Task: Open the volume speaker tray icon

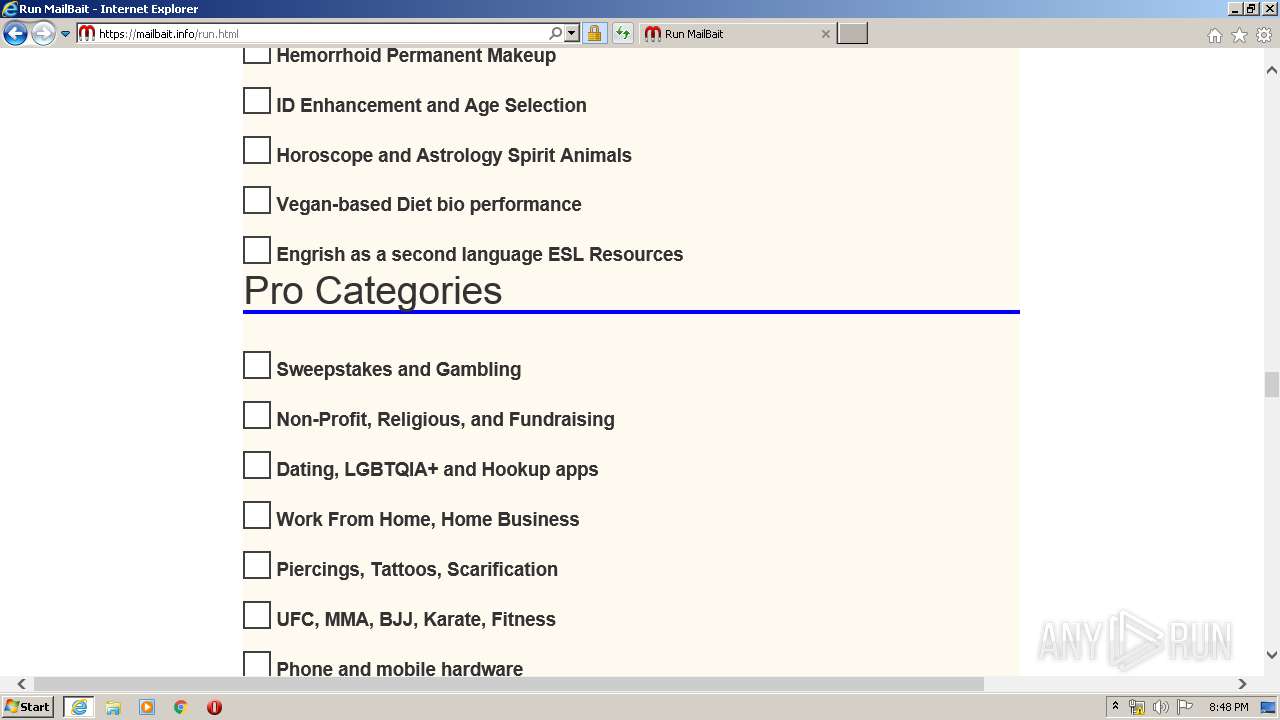Action: 1160,707
